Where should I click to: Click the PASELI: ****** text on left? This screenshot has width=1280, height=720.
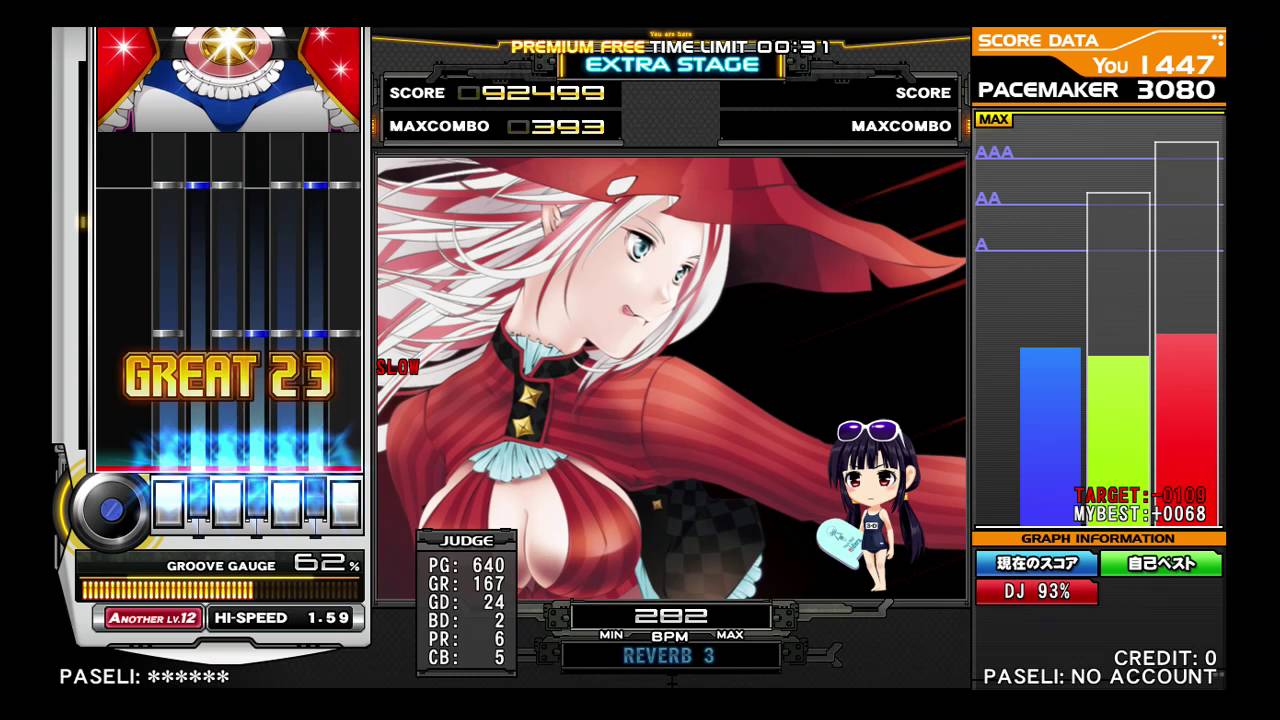tap(144, 677)
